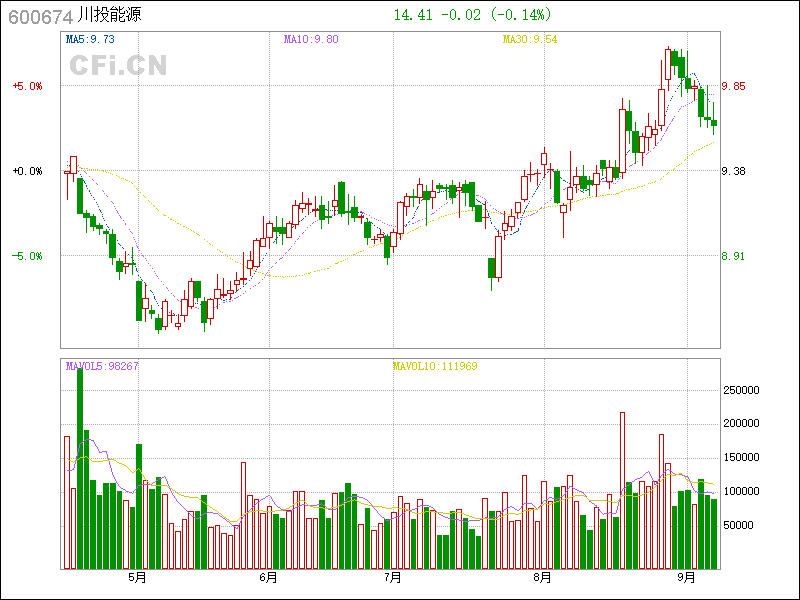Viewport: 800px width, 600px height.
Task: Click the +5.0% axis label
Action: click(x=27, y=86)
